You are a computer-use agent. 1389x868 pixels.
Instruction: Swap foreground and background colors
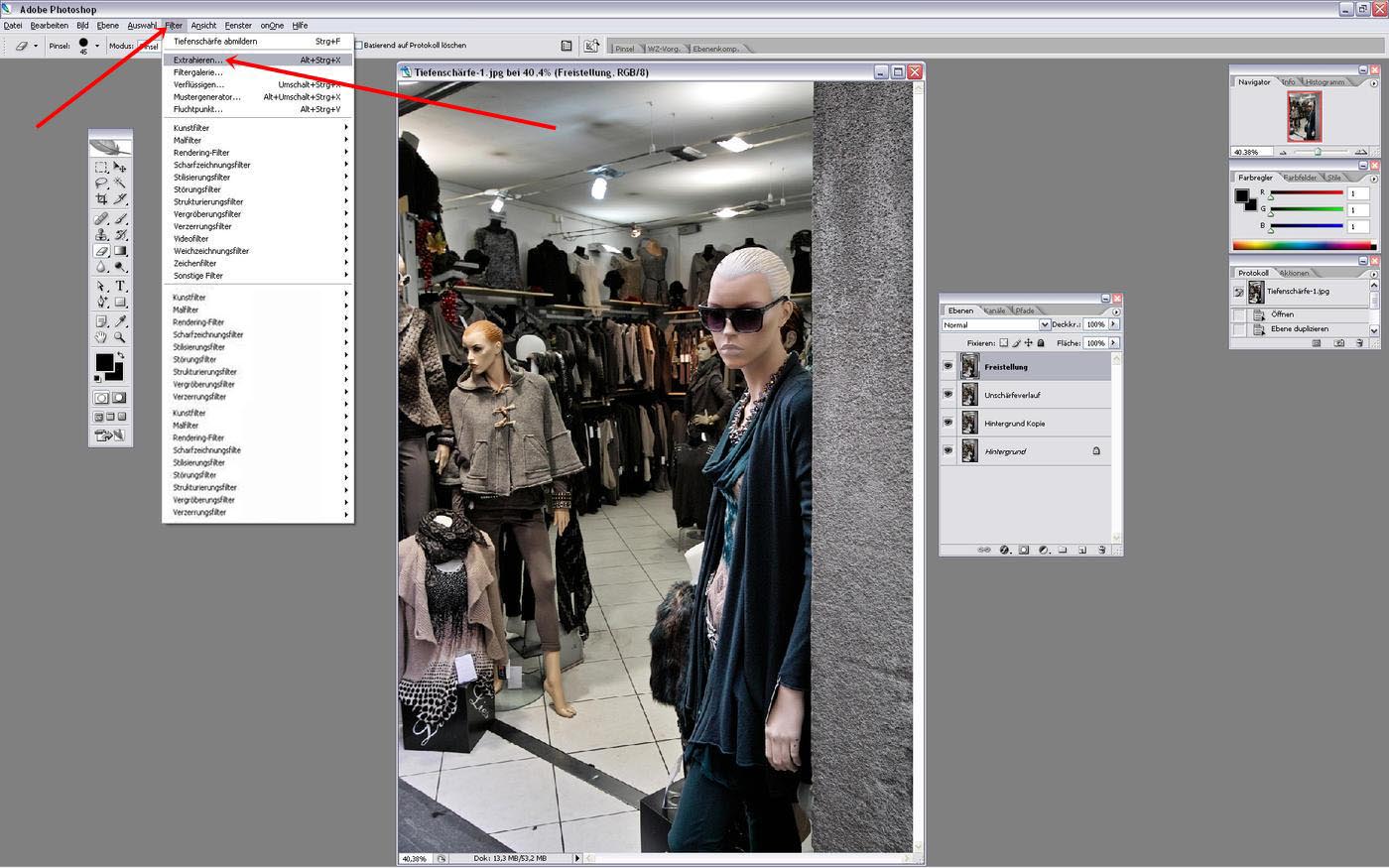pyautogui.click(x=120, y=354)
